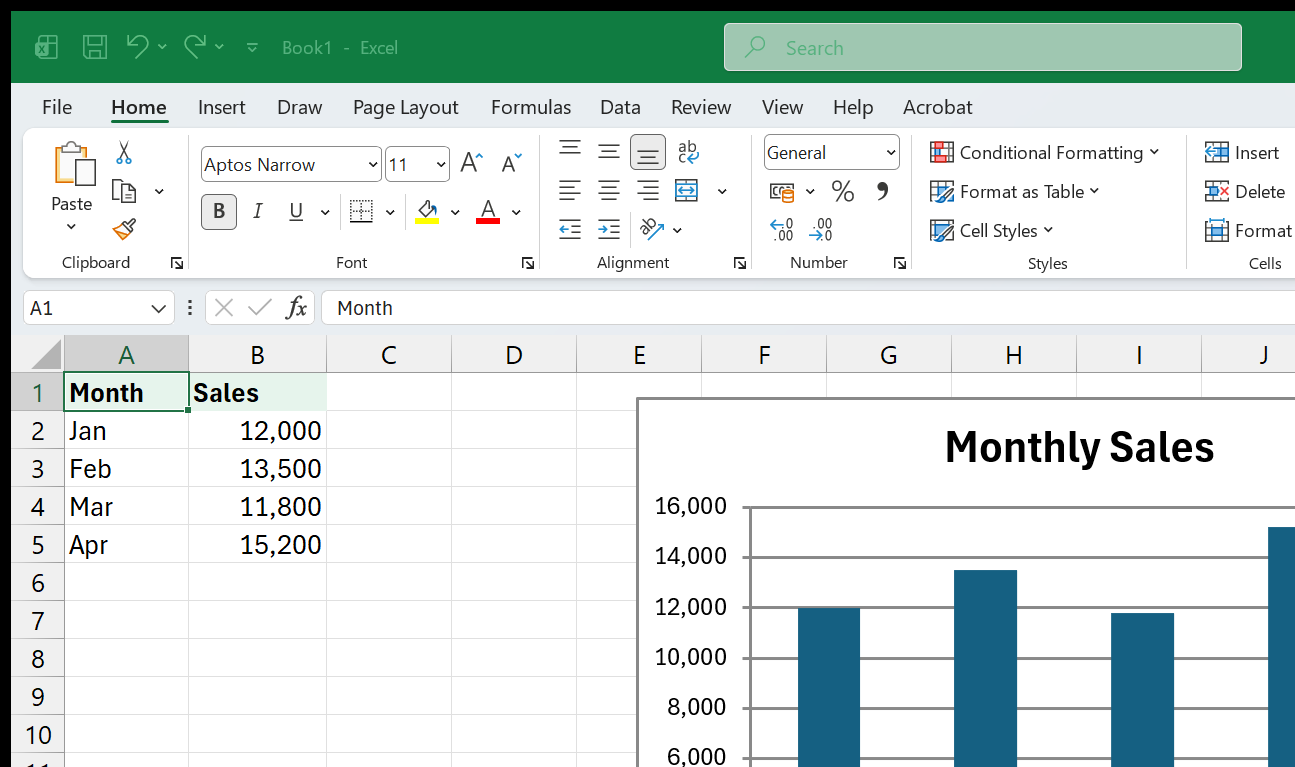Activate the Format Painter brush
Viewport: 1295px width, 767px height.
pyautogui.click(x=124, y=230)
